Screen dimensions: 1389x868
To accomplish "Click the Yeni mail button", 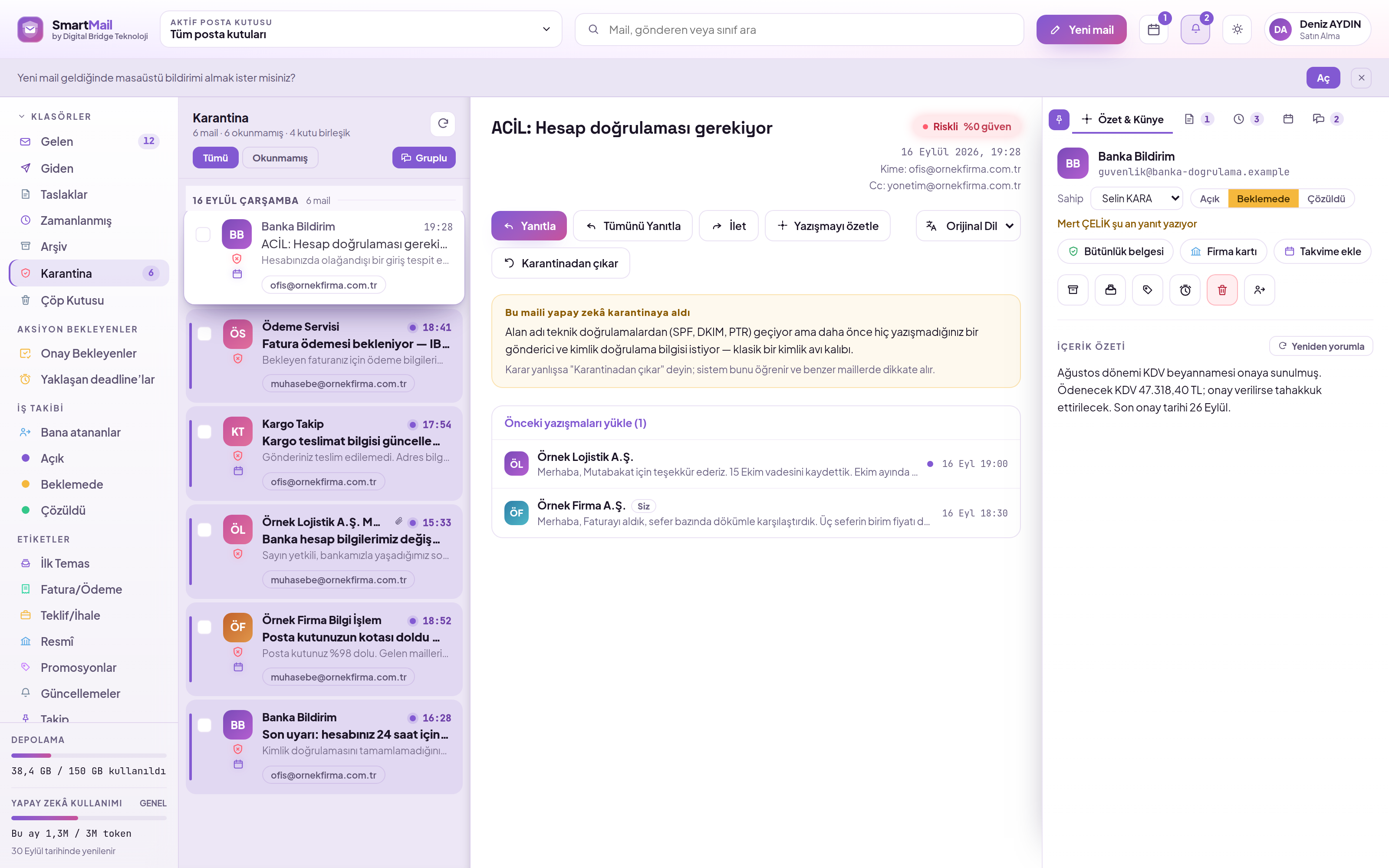I will click(1081, 30).
